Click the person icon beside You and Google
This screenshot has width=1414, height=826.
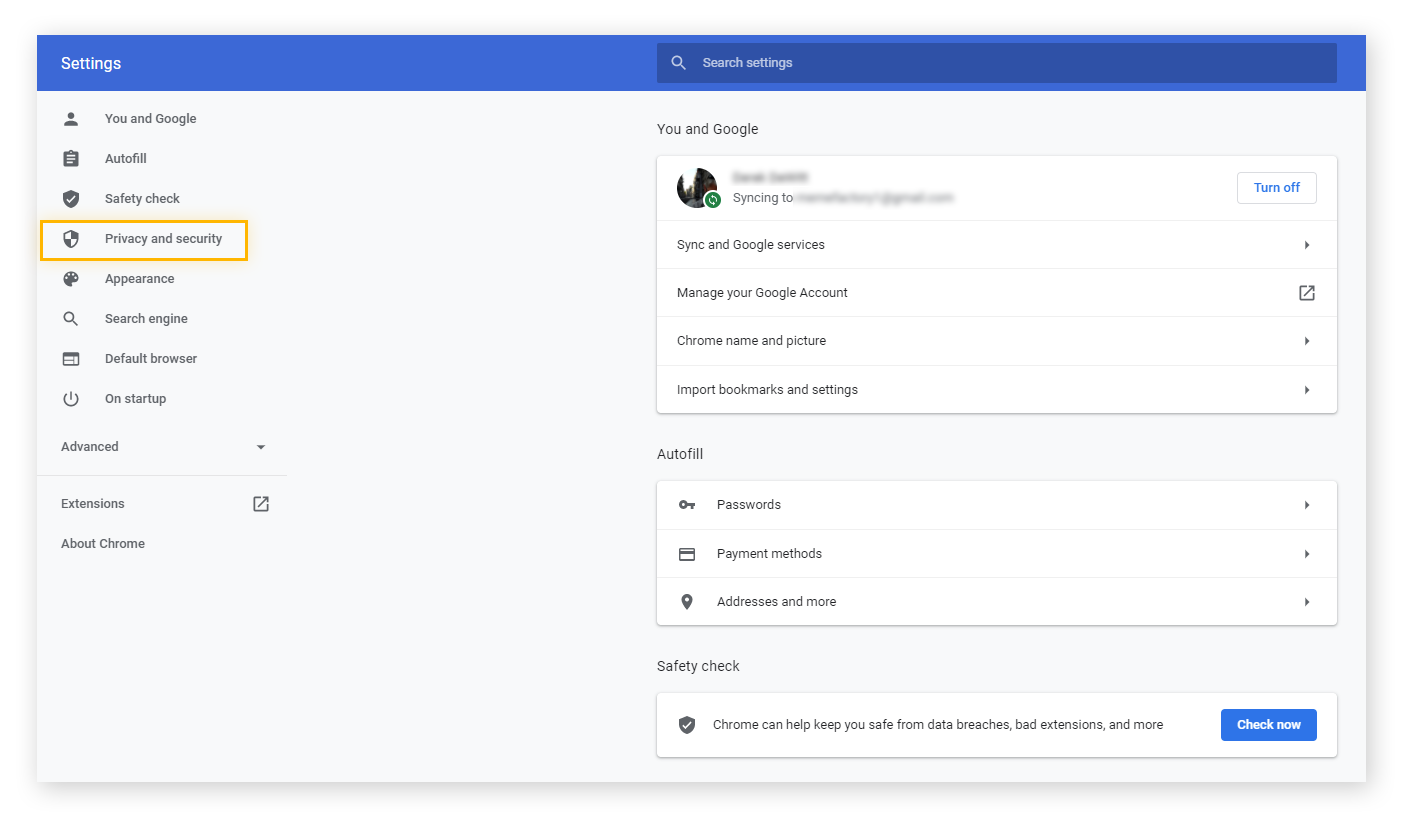(71, 119)
